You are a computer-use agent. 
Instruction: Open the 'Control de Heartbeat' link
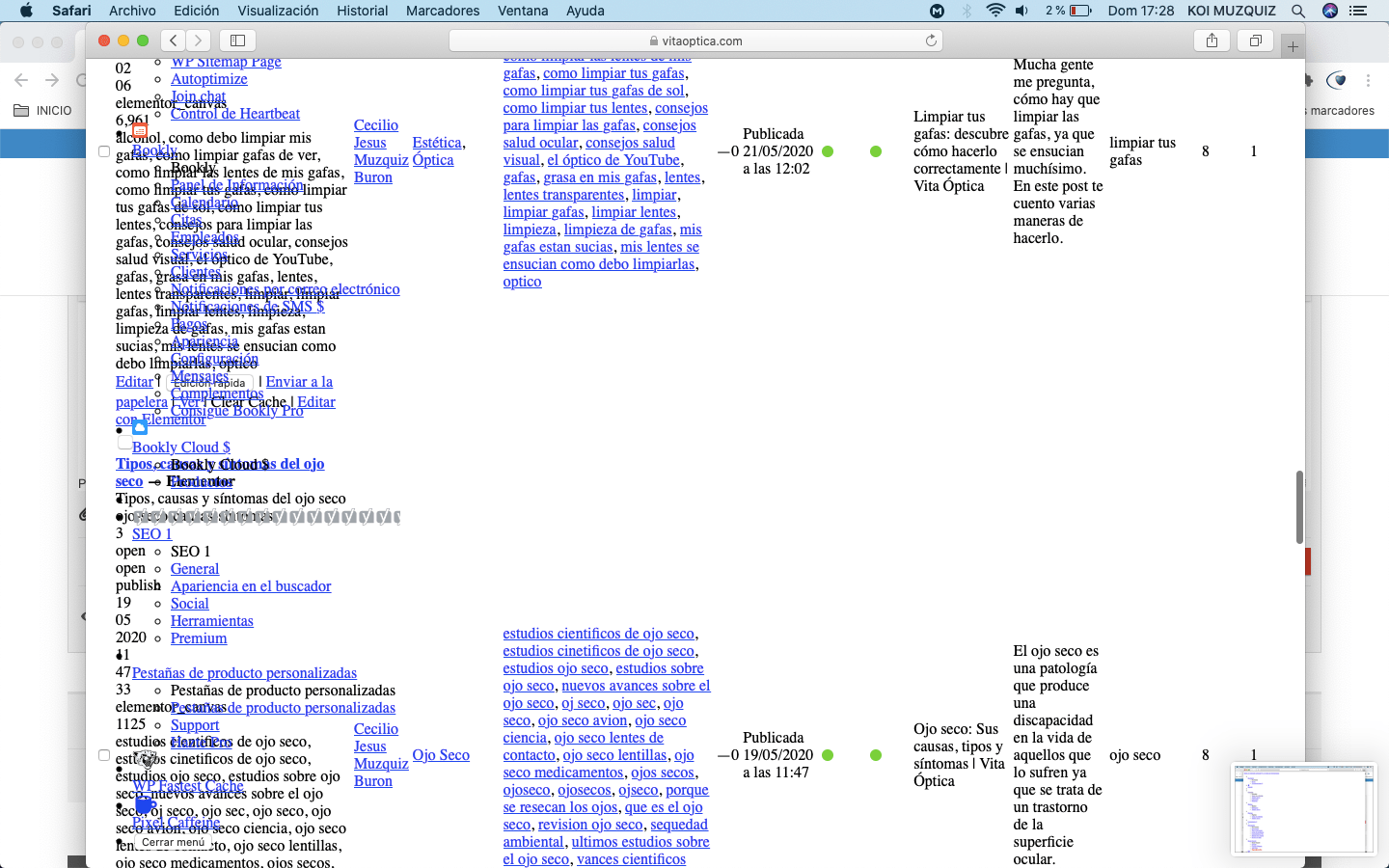(x=235, y=114)
